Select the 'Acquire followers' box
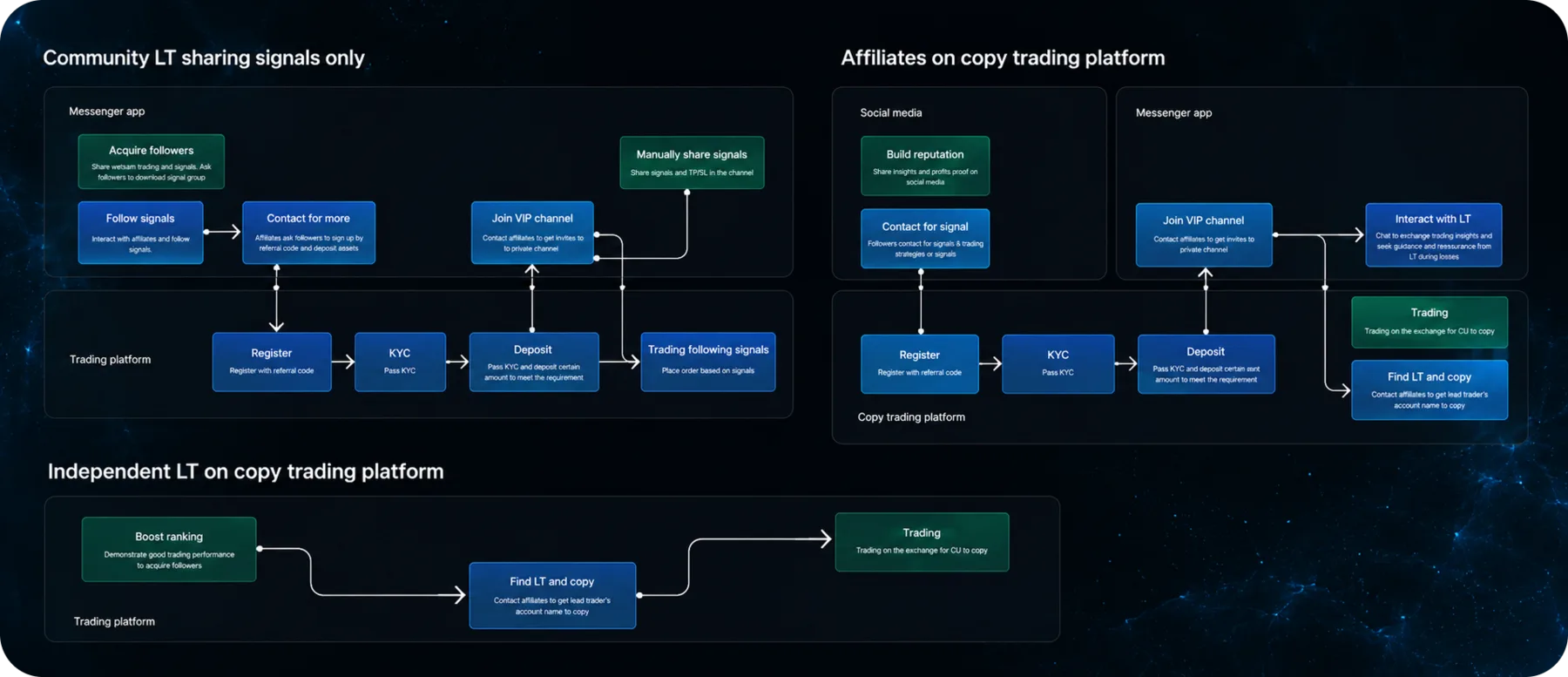The height and width of the screenshot is (677, 1568). tap(152, 161)
